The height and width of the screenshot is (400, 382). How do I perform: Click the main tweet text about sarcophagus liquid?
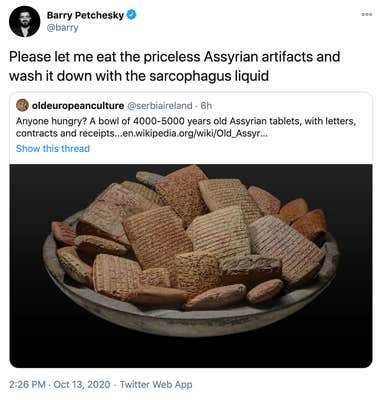pos(174,66)
